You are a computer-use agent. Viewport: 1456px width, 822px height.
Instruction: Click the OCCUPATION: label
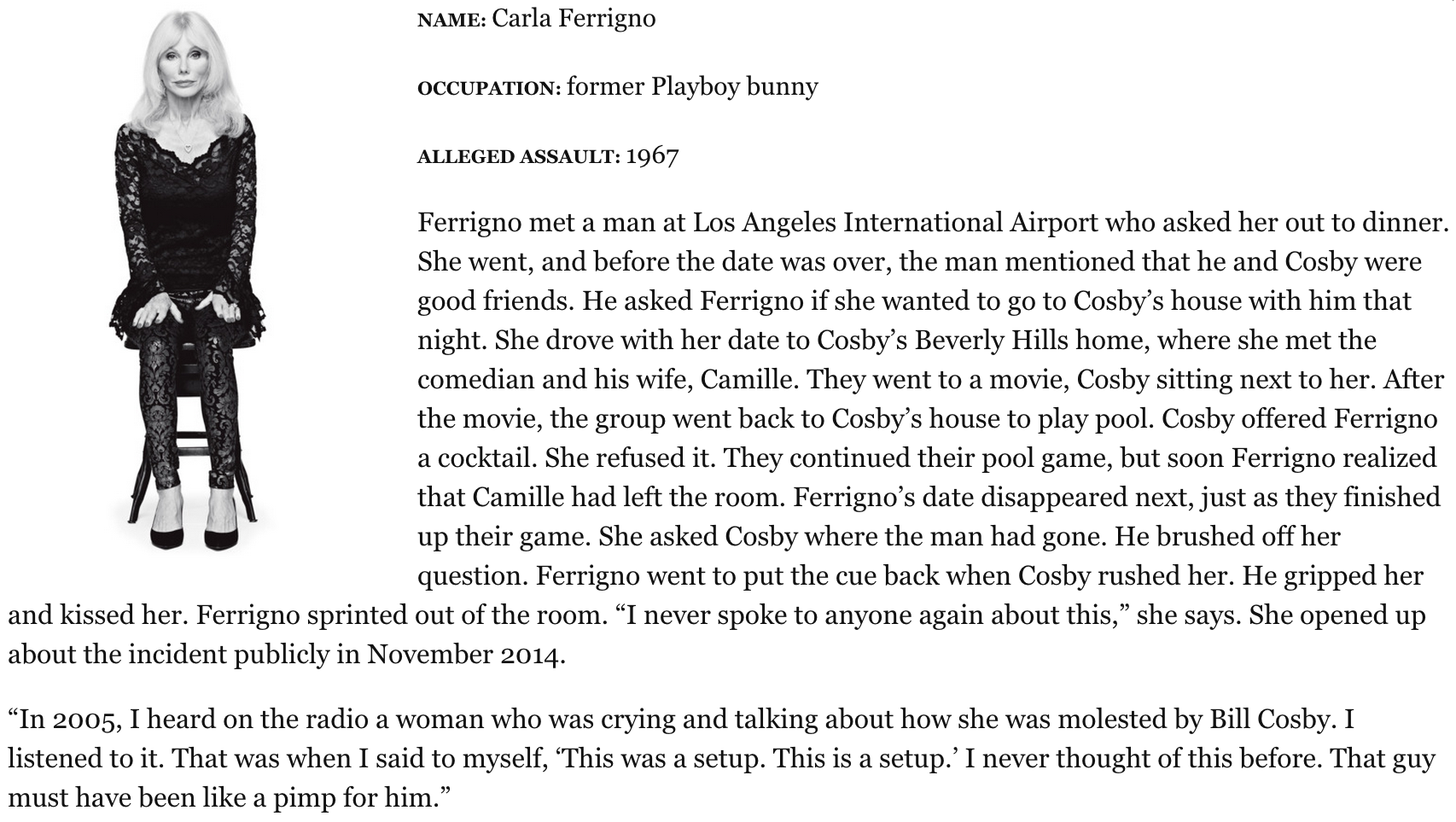pyautogui.click(x=488, y=88)
